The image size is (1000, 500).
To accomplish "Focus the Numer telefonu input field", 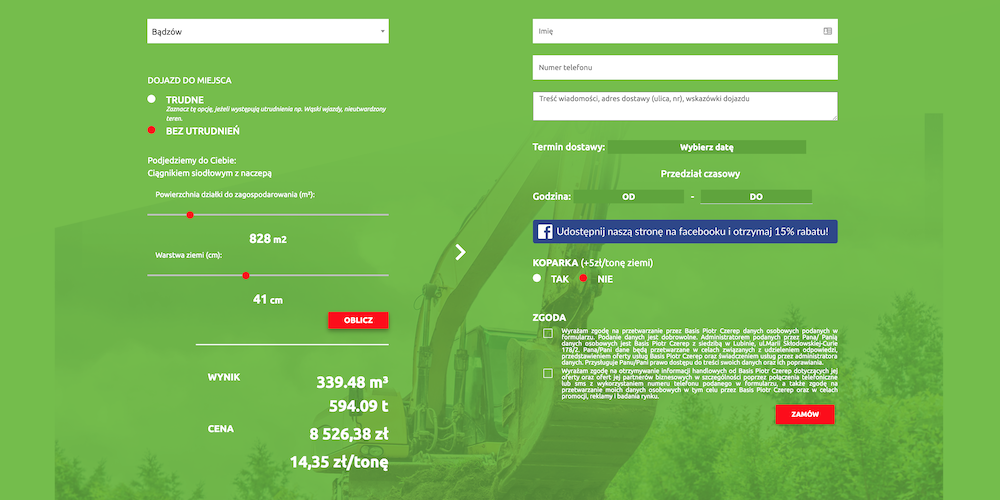I will (685, 68).
